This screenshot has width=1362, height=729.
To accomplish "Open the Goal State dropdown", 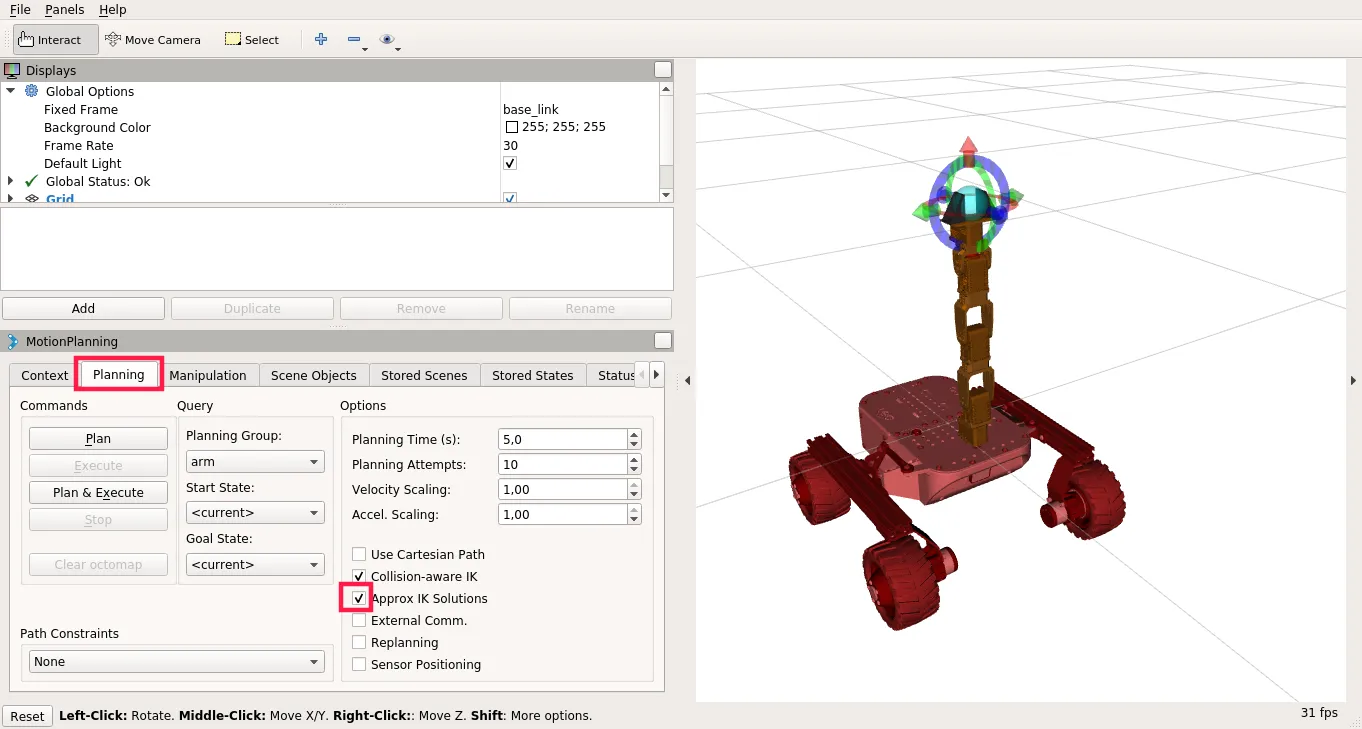I will (255, 565).
